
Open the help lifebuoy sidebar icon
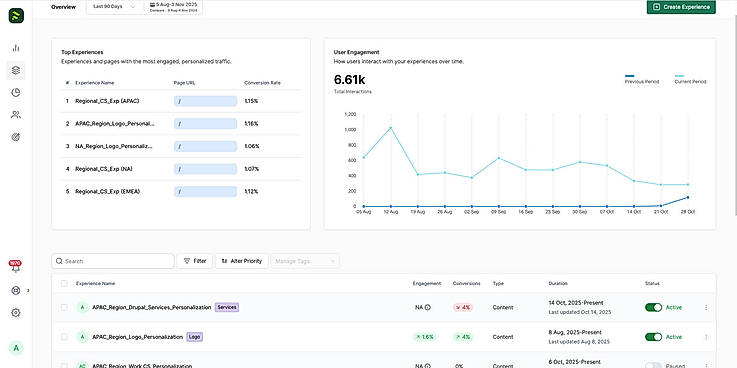(x=16, y=290)
